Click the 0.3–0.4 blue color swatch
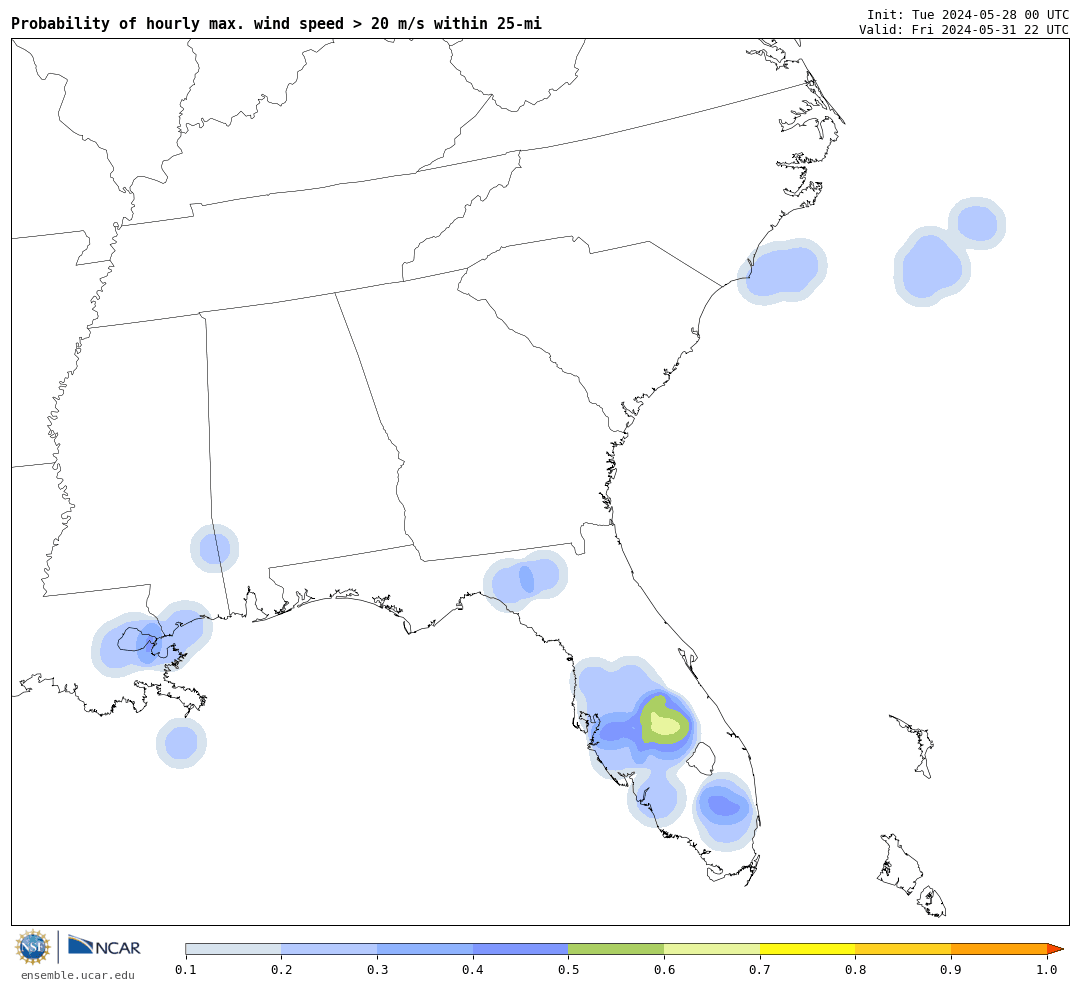Screen dimensions: 1080x988 tap(425, 949)
